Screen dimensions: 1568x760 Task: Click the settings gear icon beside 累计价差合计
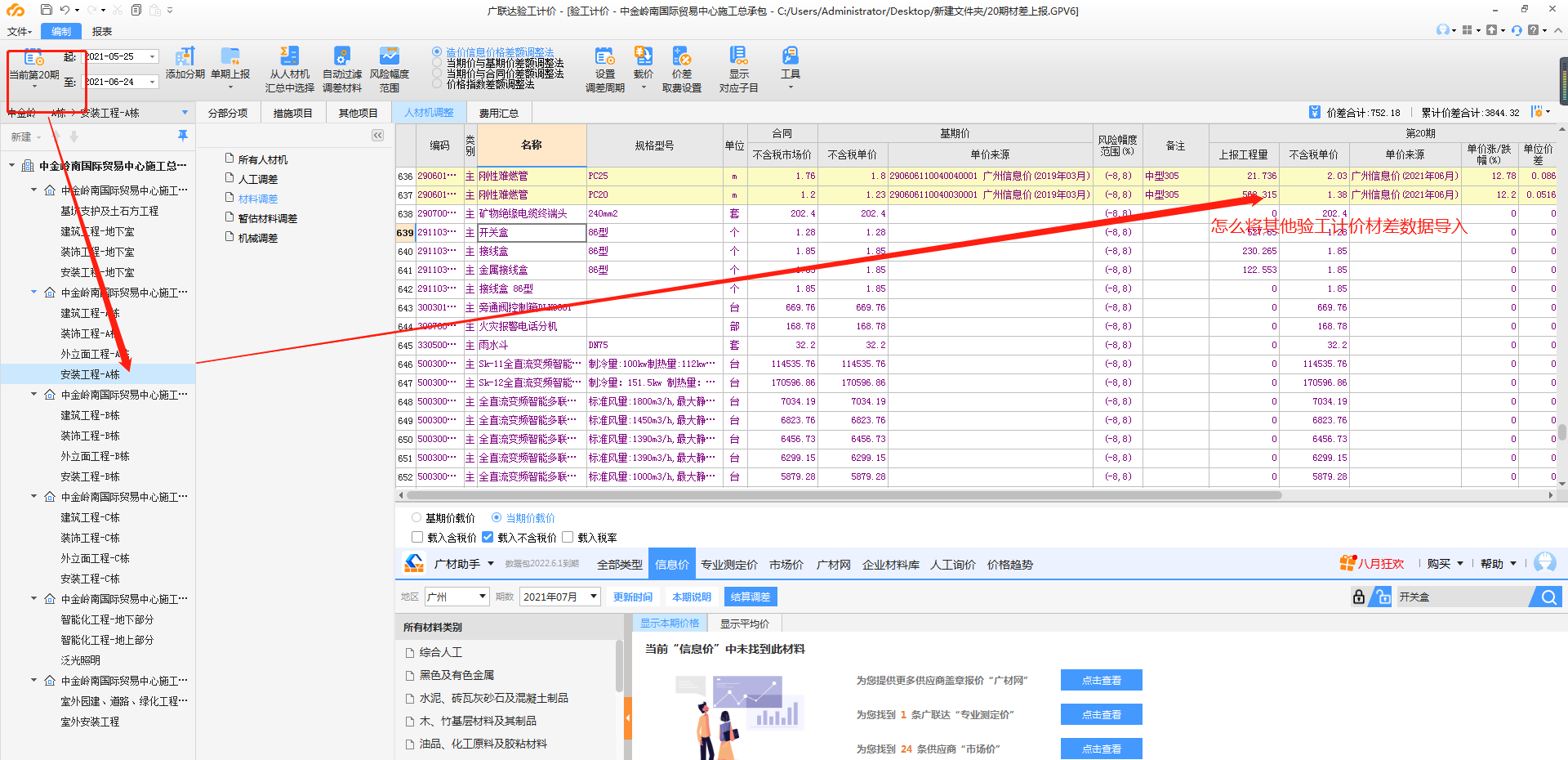[x=1537, y=112]
